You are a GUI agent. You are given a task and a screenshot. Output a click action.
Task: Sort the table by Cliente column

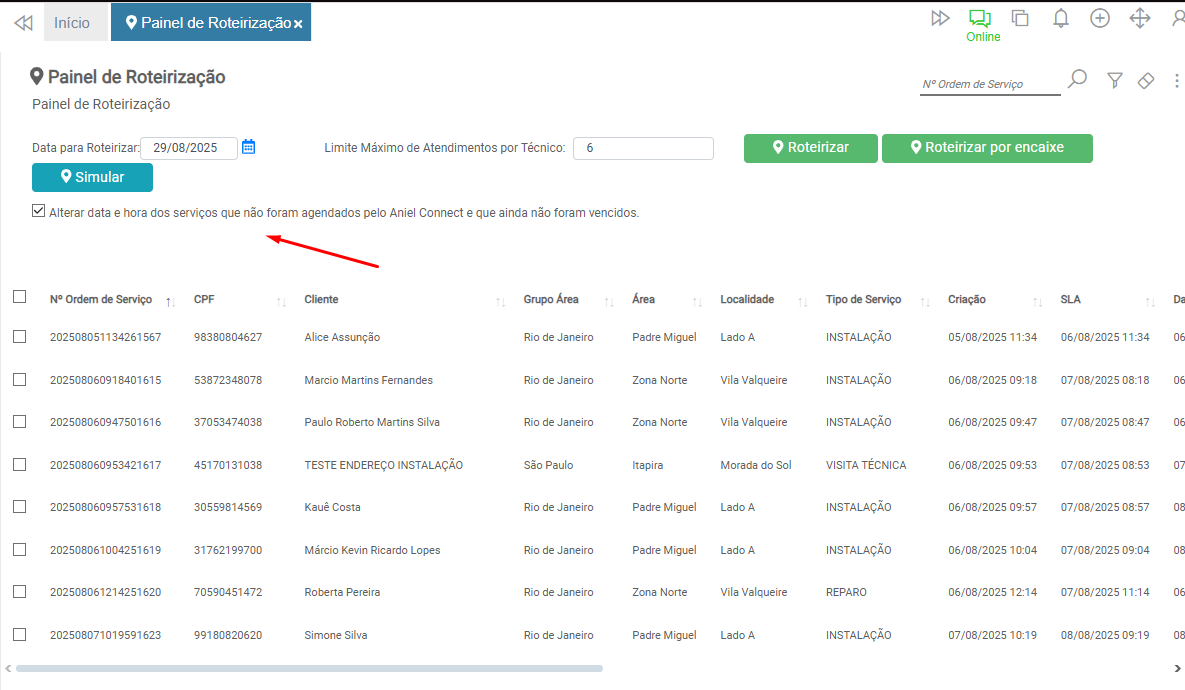321,300
